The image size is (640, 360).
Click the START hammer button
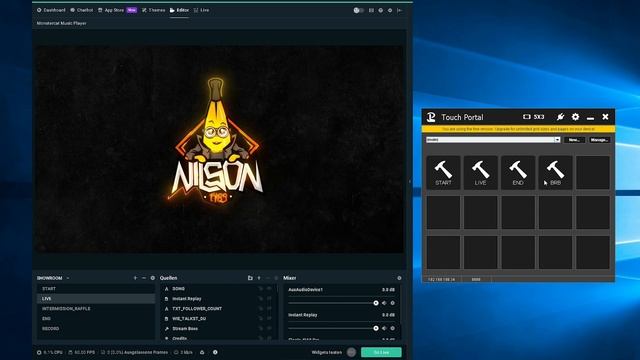[x=443, y=173]
